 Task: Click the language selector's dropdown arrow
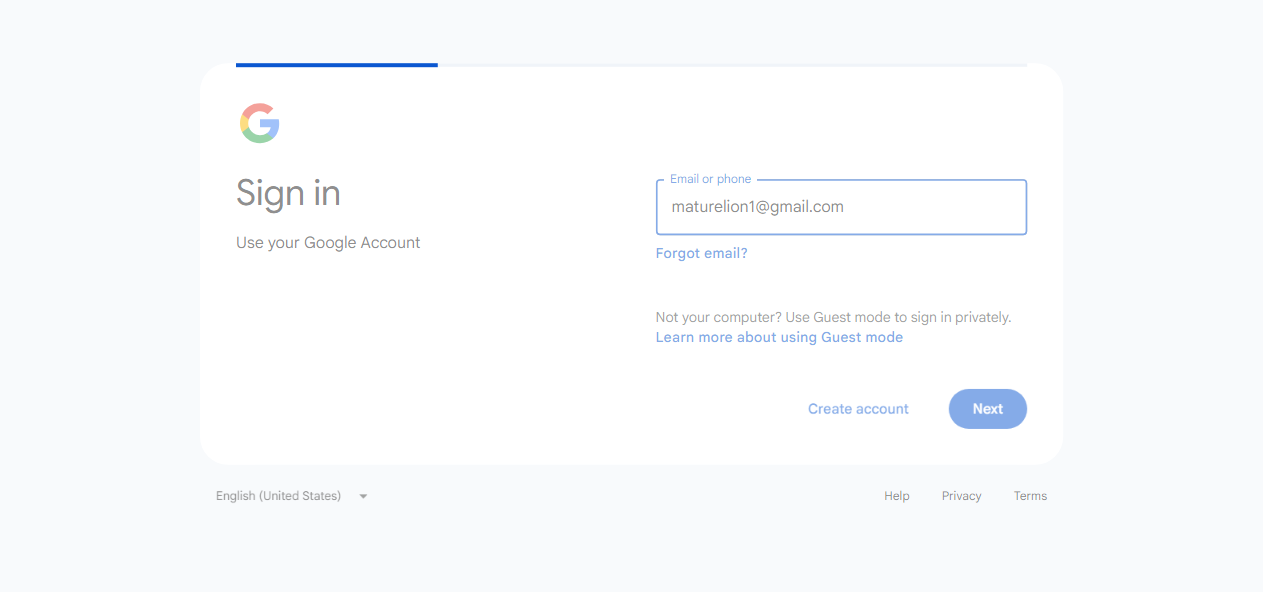point(363,496)
